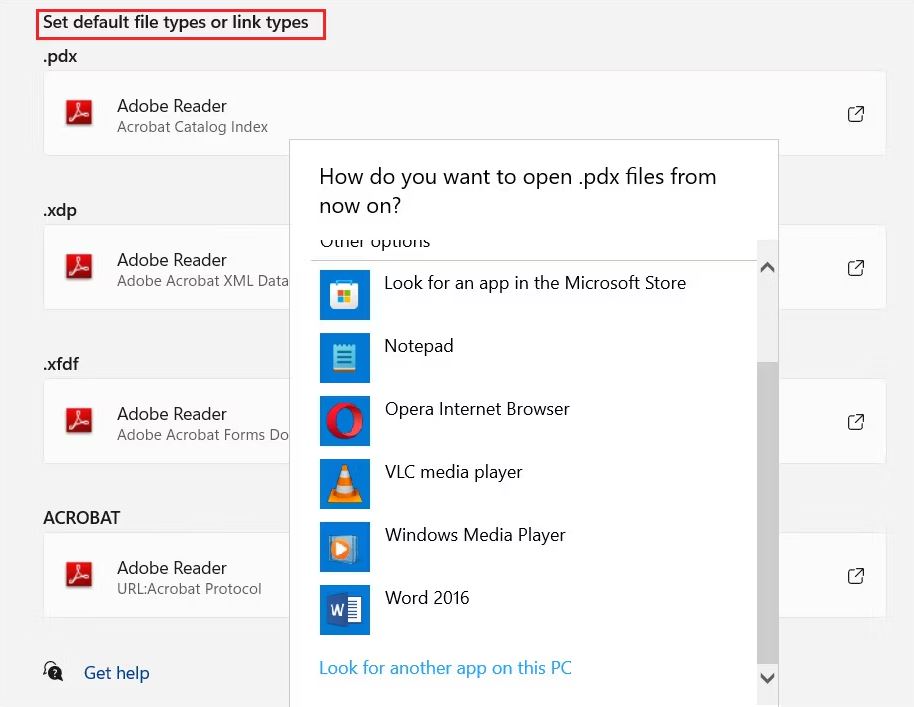
Task: Click Set default file types heading
Action: tap(175, 23)
